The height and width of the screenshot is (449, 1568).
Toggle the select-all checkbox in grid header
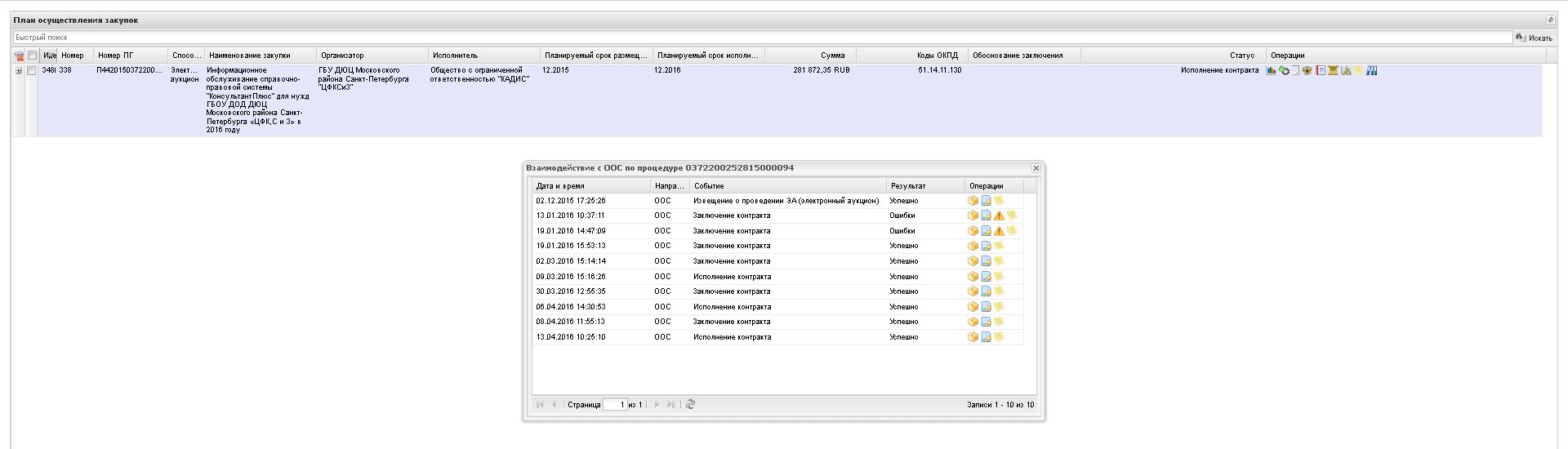(x=33, y=56)
